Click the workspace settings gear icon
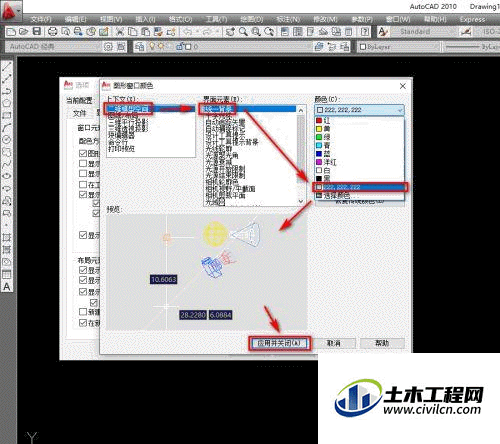 click(x=108, y=47)
